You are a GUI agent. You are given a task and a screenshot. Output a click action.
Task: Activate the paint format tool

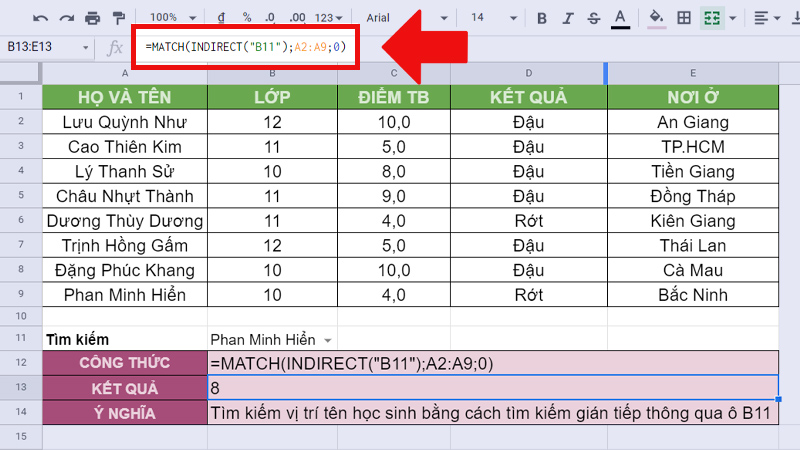119,18
